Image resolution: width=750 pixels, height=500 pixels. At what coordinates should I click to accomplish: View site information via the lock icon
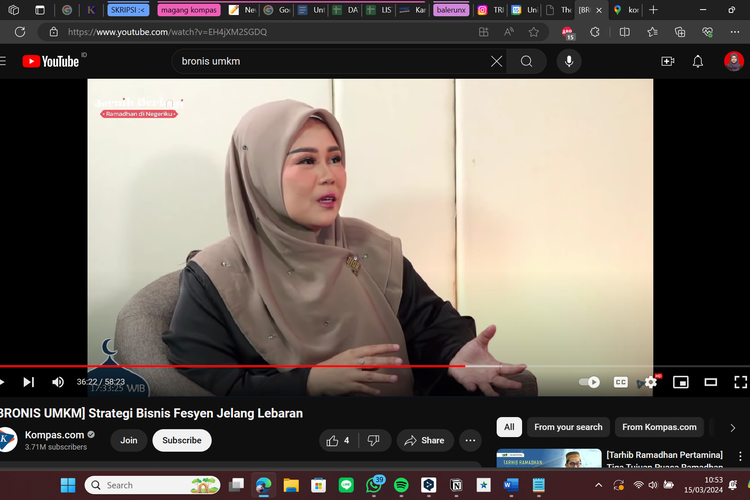54,32
